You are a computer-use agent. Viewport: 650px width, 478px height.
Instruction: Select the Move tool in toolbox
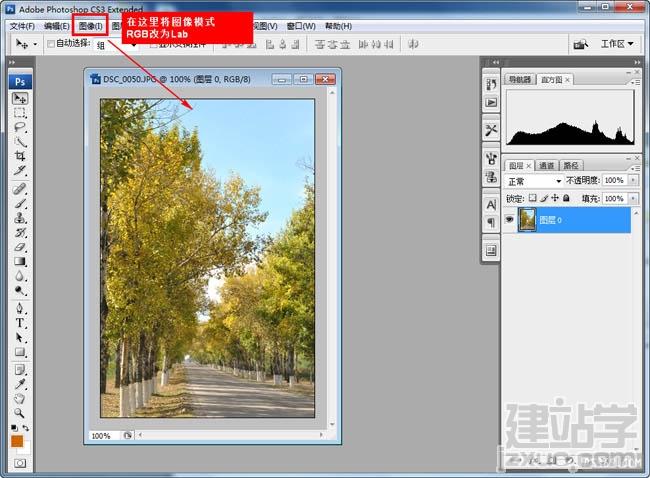point(20,98)
